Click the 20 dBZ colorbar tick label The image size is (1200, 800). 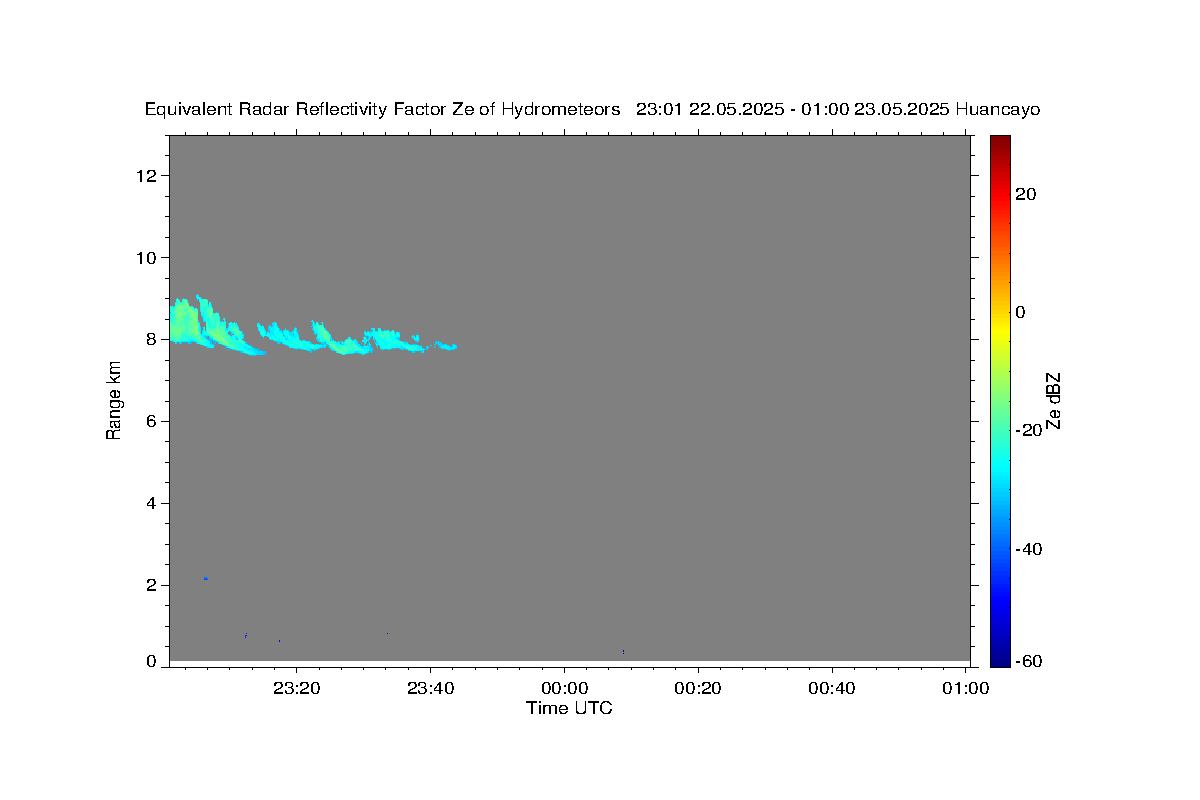(1025, 194)
